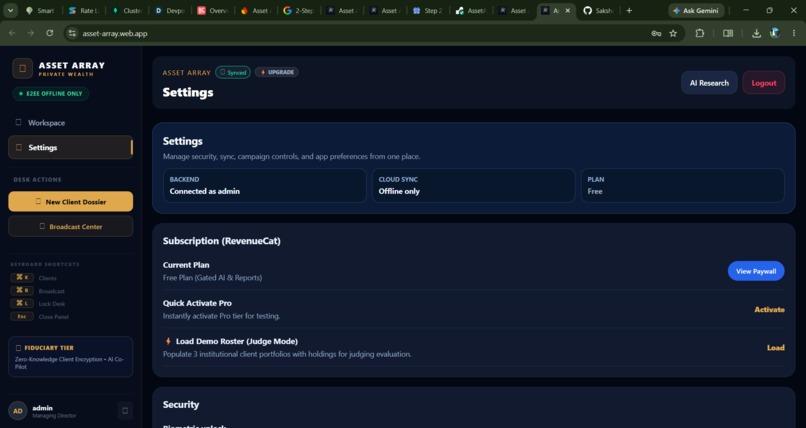806x428 pixels.
Task: Click the Backend Connected as admin card
Action: click(x=265, y=185)
